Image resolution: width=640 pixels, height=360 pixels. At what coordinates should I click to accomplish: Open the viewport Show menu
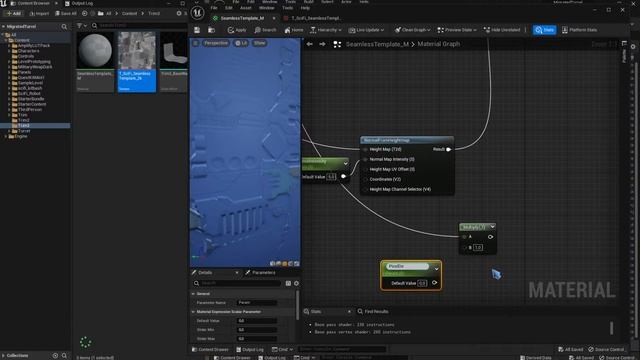coord(259,43)
